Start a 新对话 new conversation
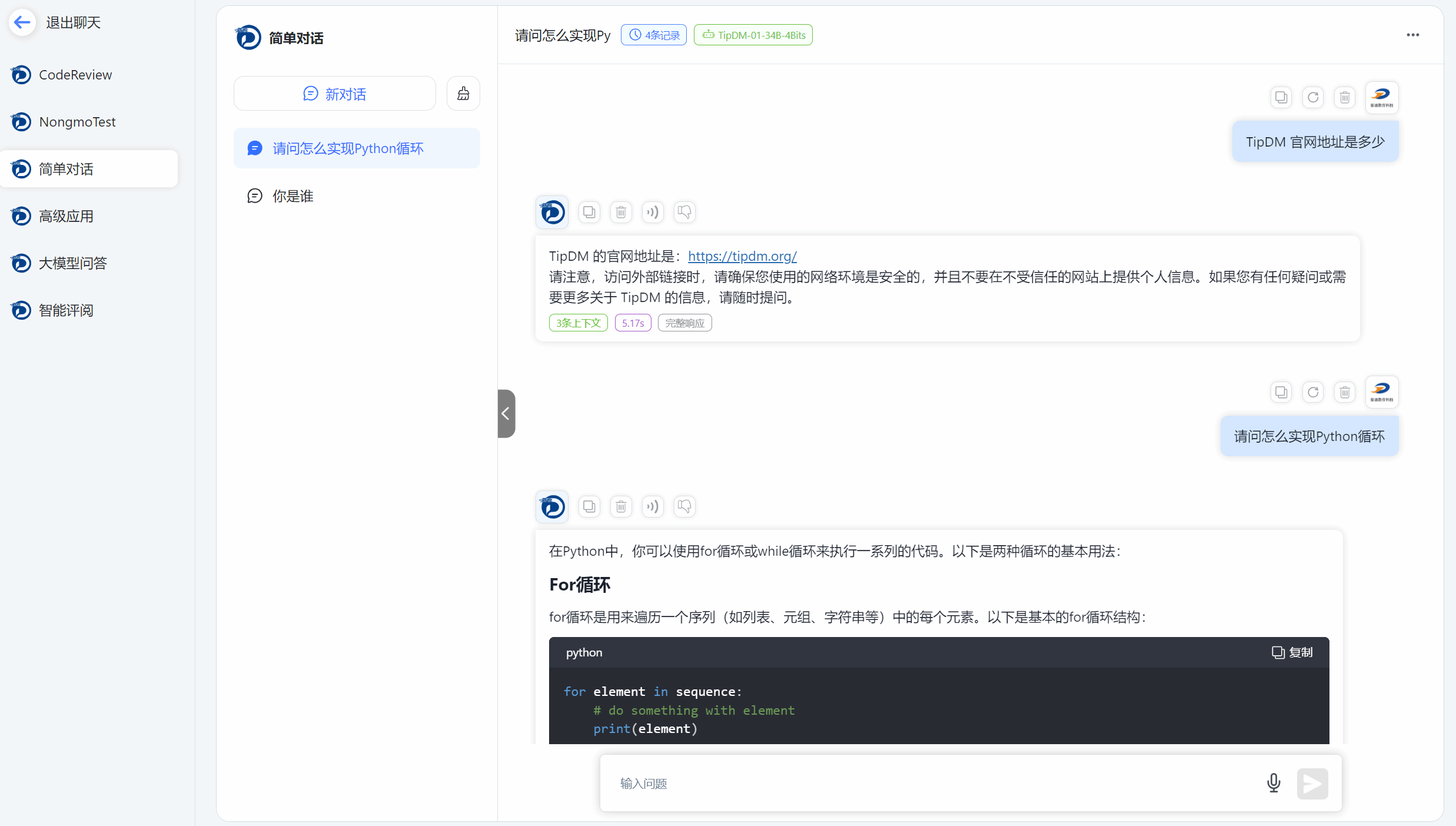Screen dimensions: 1456x826 pos(335,94)
